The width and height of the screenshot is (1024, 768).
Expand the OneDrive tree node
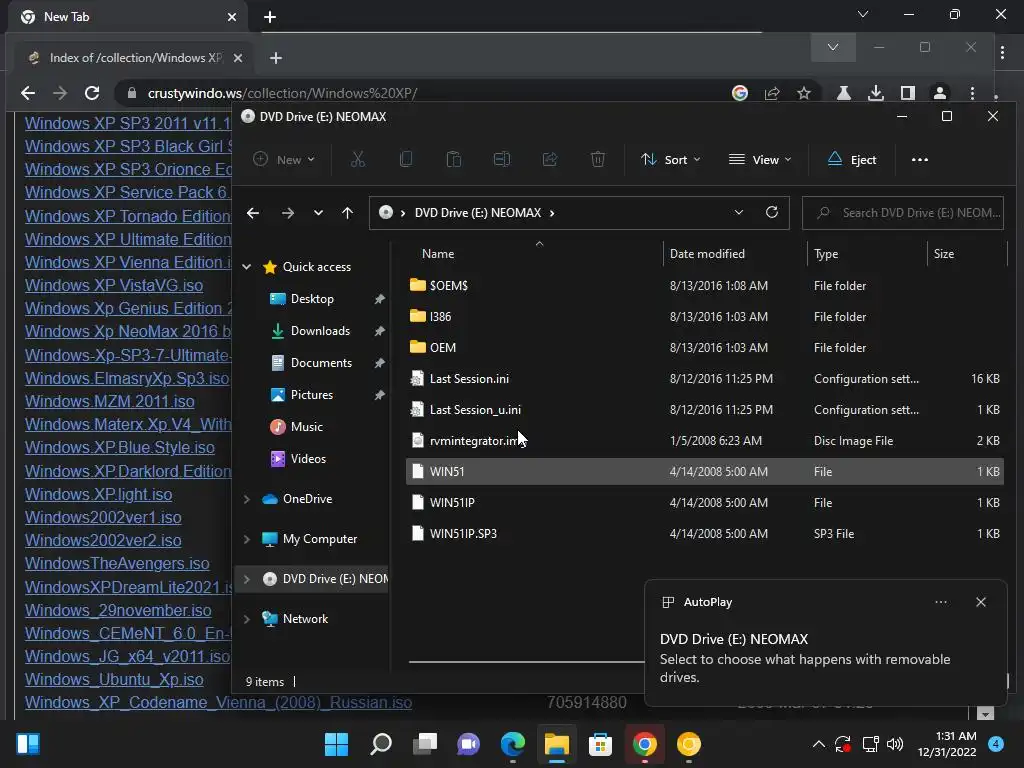coord(246,499)
